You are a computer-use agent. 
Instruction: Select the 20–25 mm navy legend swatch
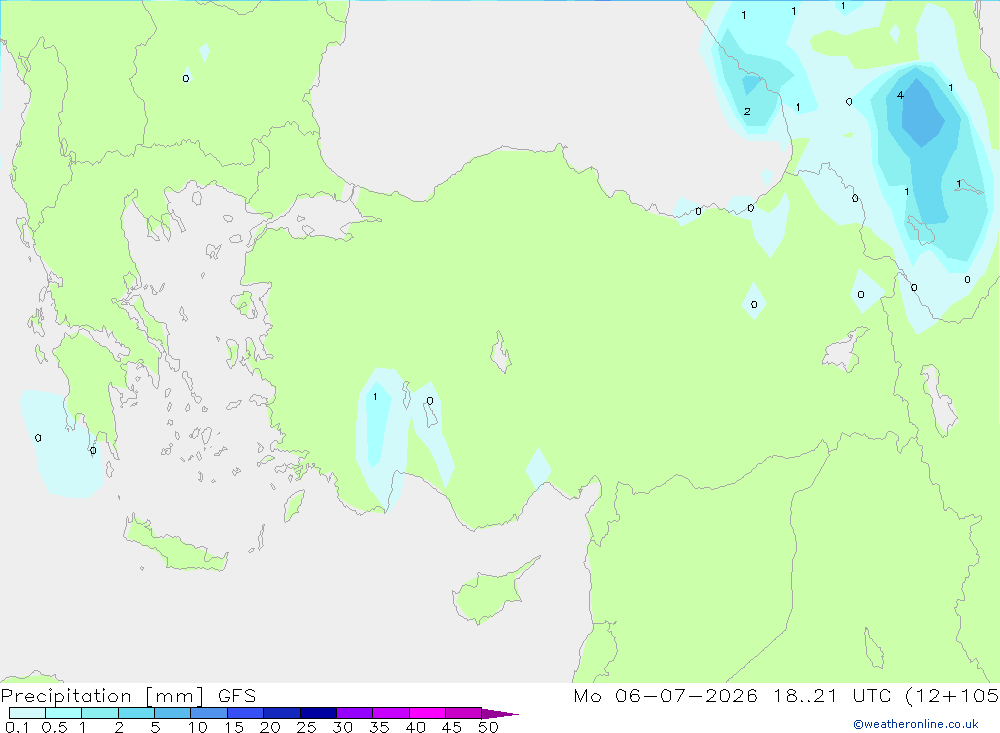[282, 713]
